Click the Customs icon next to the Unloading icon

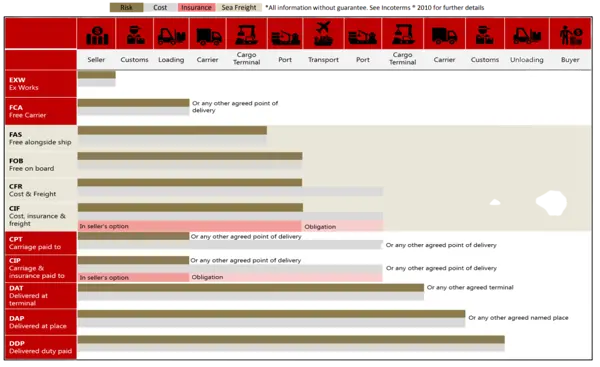[x=484, y=35]
